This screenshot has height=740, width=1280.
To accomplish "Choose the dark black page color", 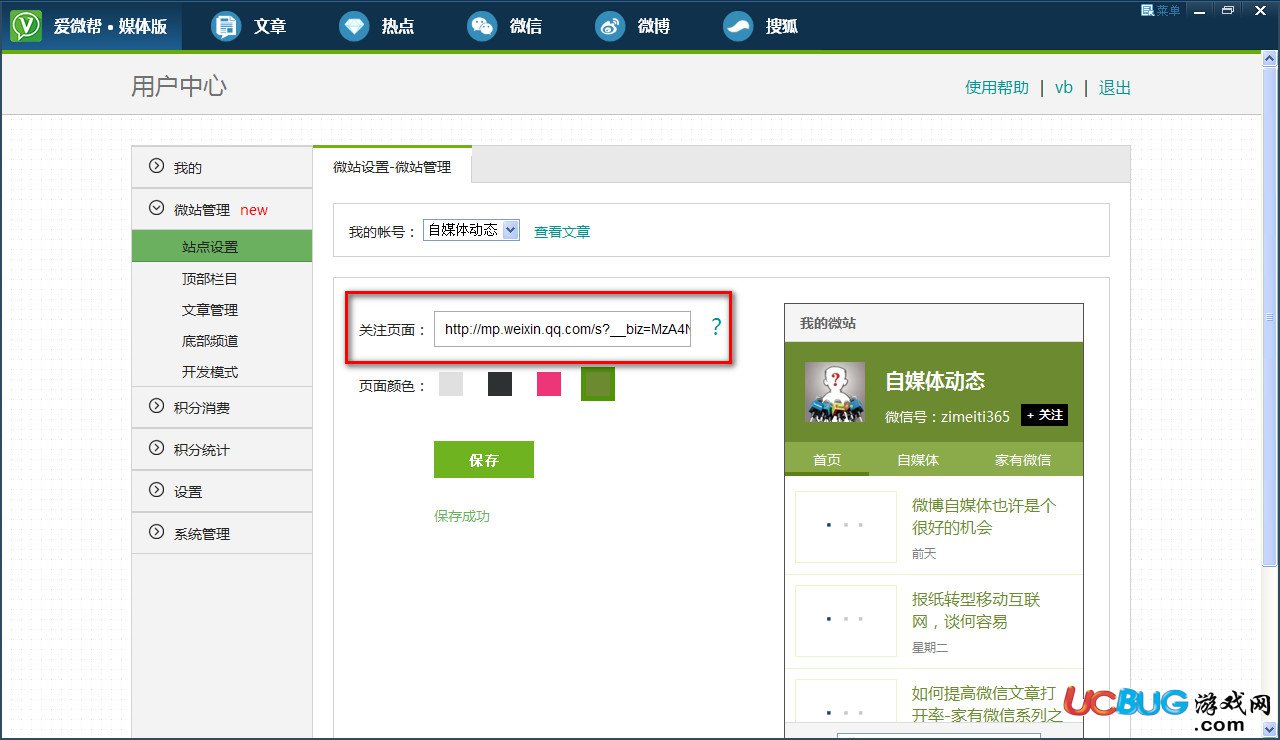I will 500,383.
